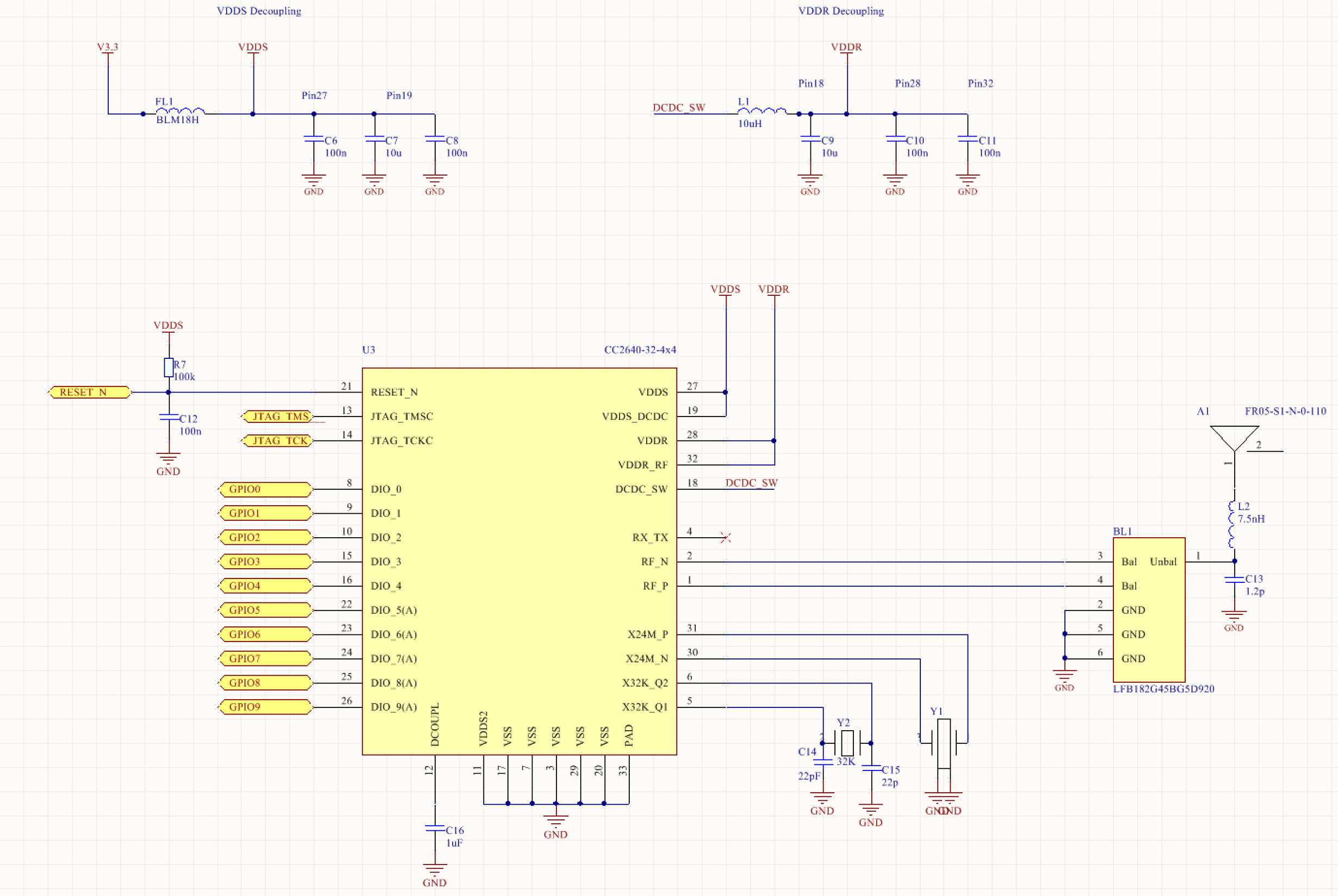The image size is (1338, 896).
Task: Select the FL1 ferrite bead symbol
Action: click(180, 111)
